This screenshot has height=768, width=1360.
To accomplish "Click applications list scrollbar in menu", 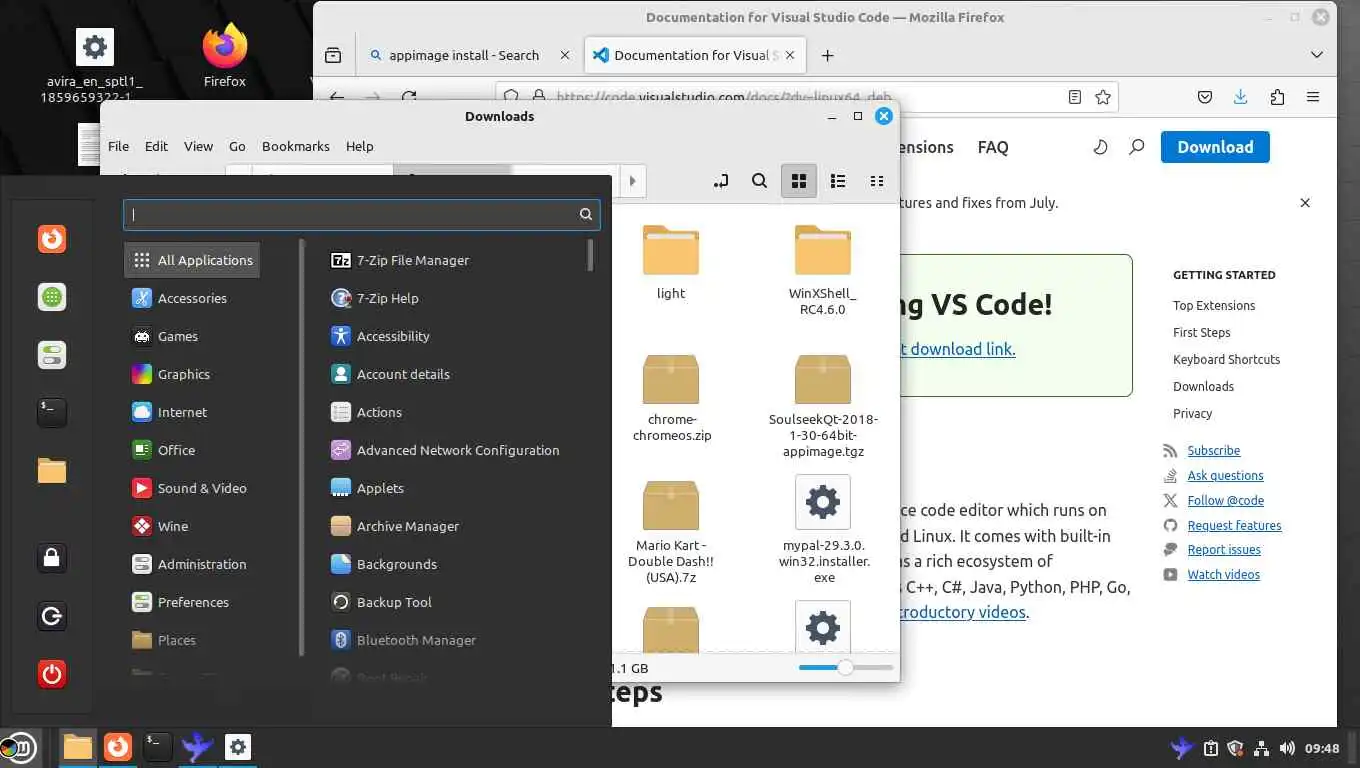I will pos(591,255).
